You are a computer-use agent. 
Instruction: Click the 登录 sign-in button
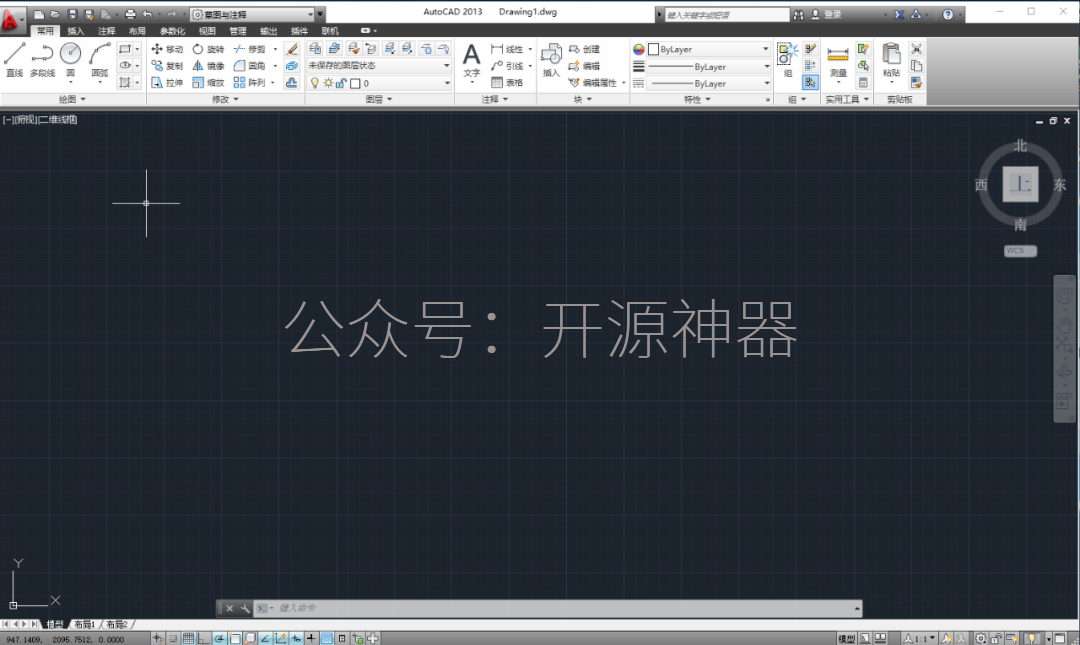pyautogui.click(x=826, y=14)
